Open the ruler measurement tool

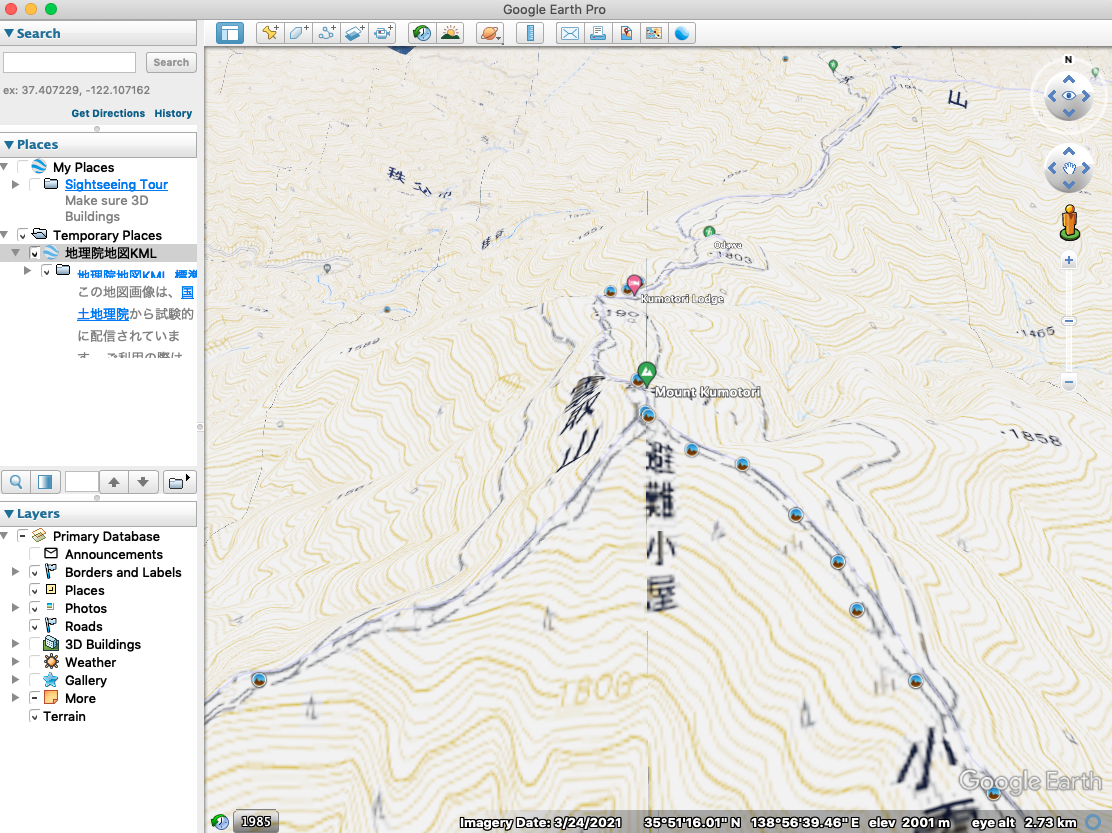point(529,33)
